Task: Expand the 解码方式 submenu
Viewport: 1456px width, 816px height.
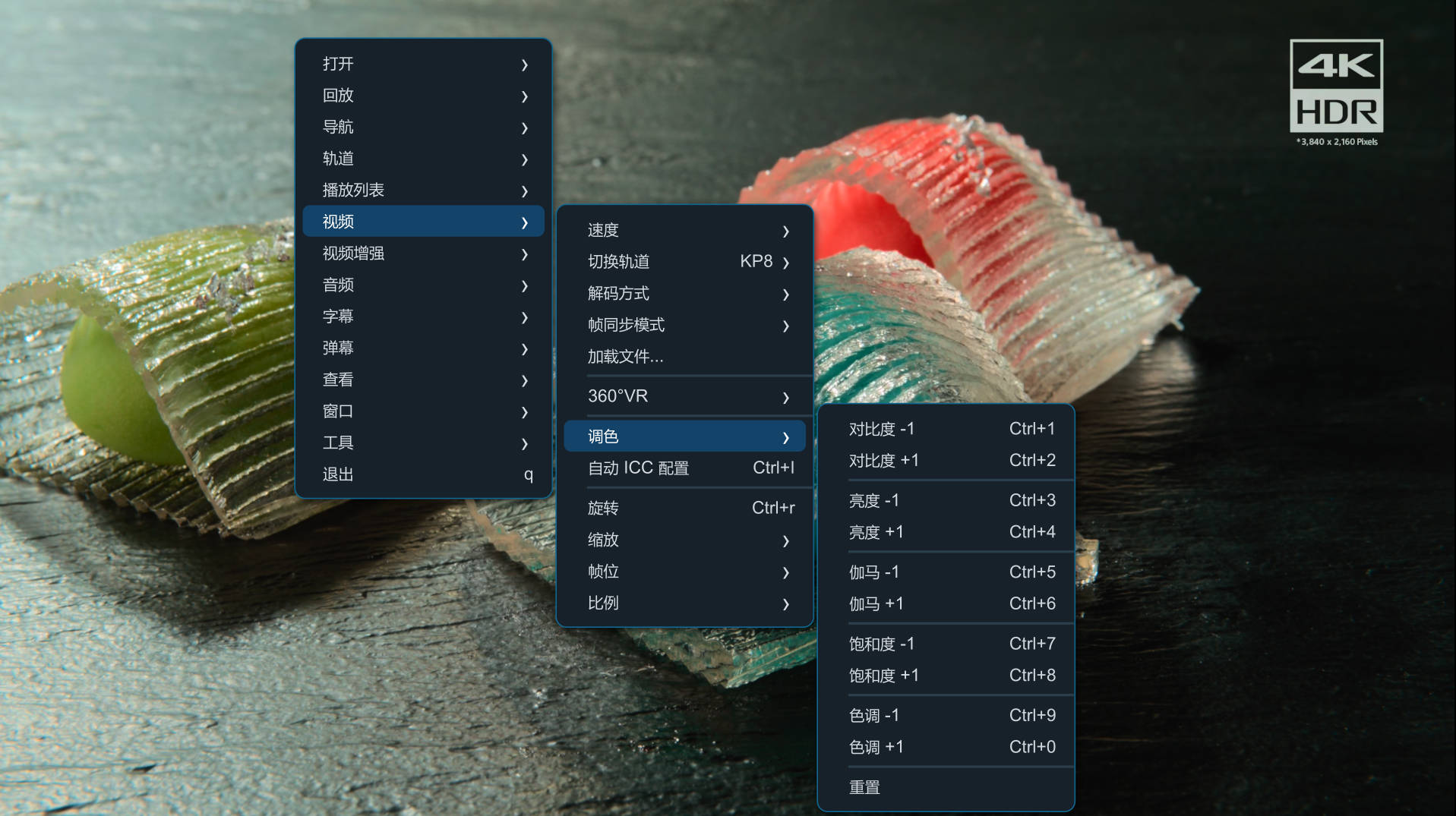Action: 684,294
